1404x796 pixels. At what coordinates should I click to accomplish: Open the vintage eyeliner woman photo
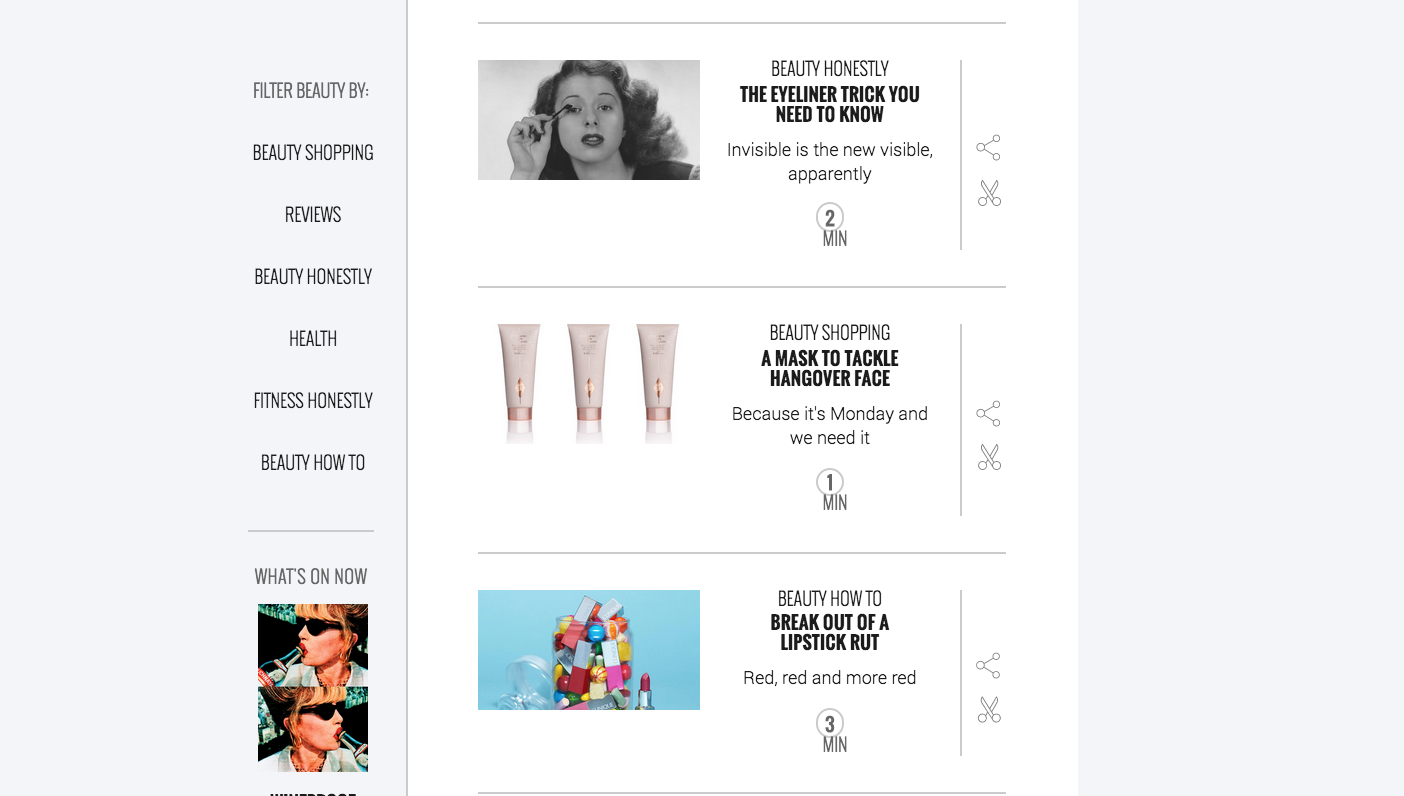[x=589, y=120]
